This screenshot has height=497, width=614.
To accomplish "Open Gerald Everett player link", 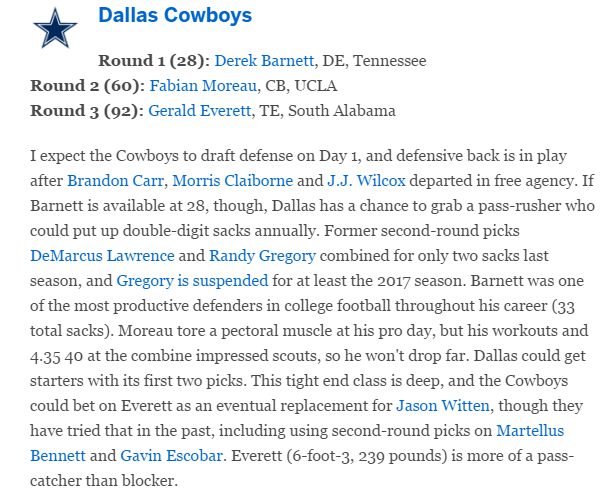I will point(199,111).
